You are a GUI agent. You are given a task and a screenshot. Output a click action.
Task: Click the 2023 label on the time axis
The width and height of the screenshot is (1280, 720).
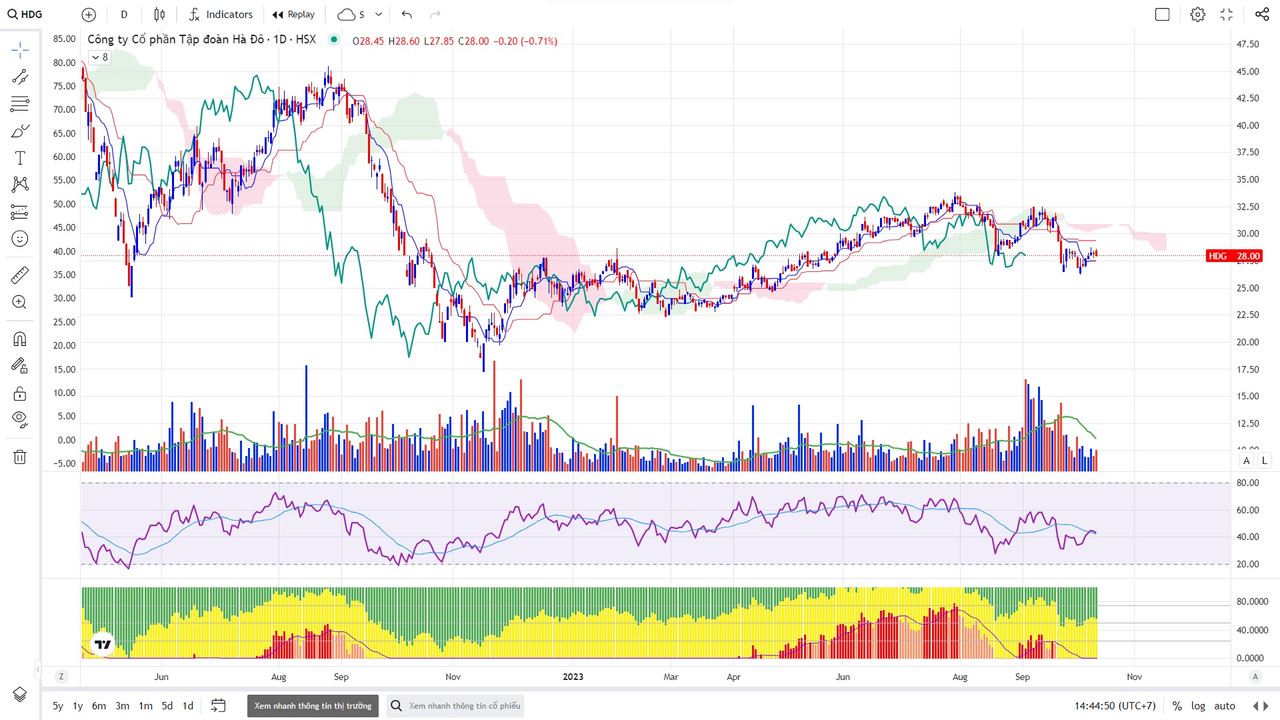tap(573, 677)
